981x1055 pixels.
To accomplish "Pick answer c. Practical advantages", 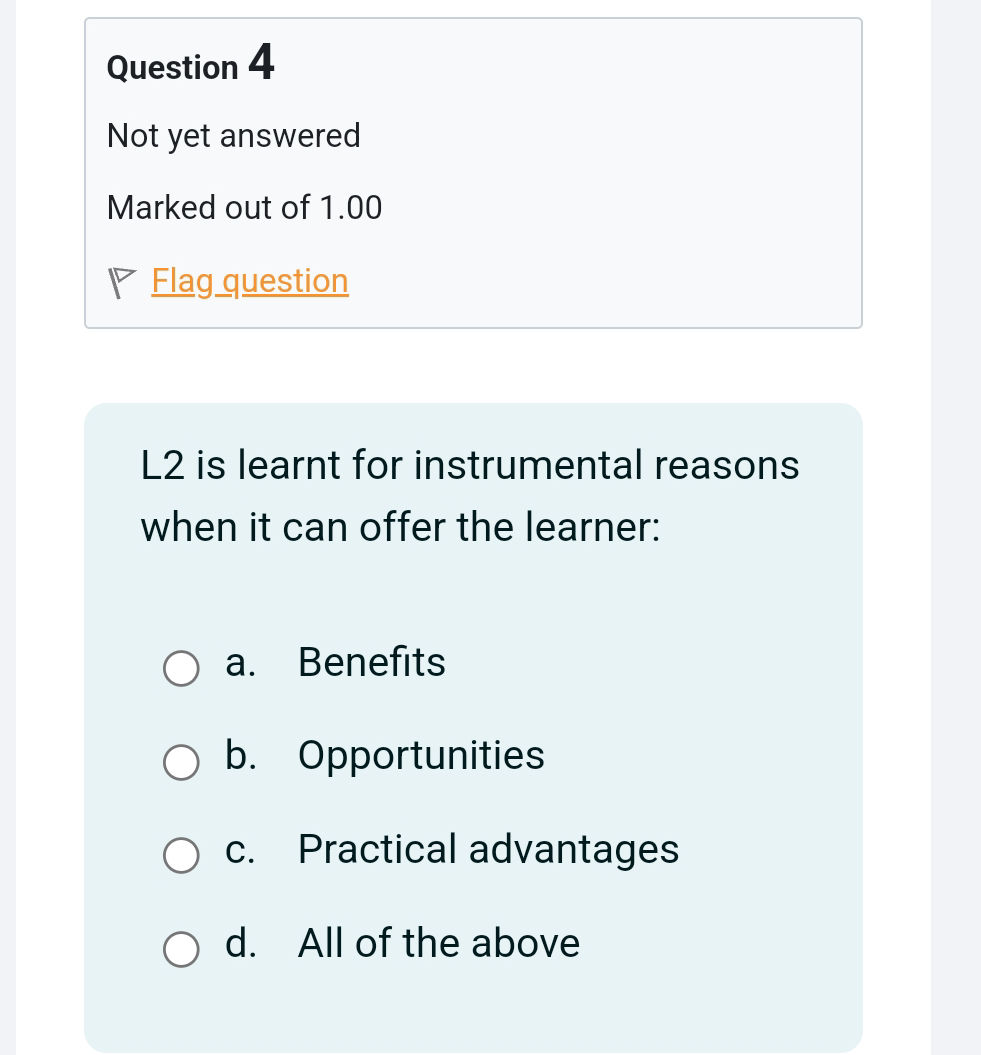I will 181,856.
